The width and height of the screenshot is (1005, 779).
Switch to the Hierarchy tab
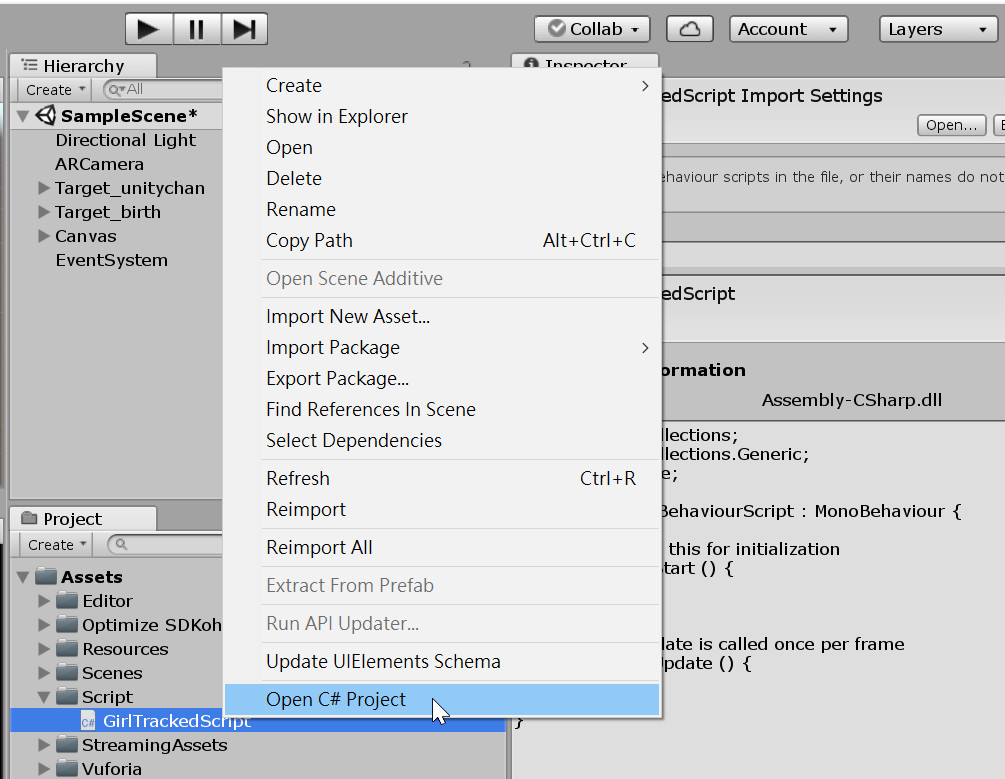point(83,65)
